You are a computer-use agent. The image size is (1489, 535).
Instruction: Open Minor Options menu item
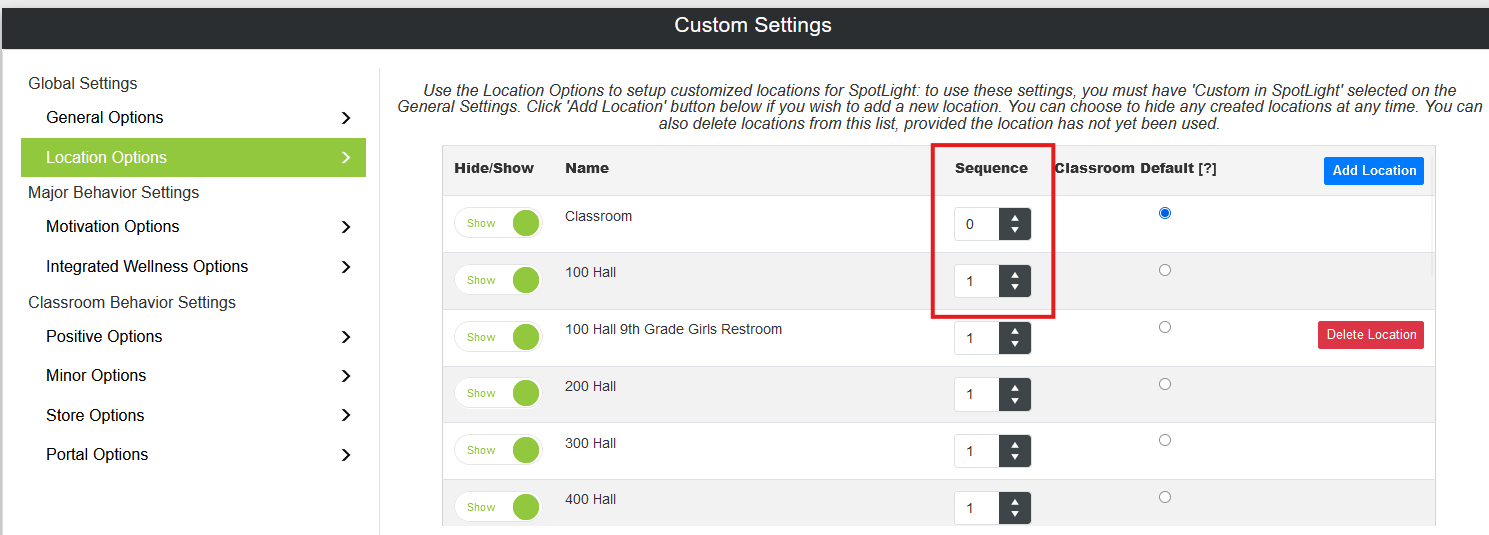193,376
